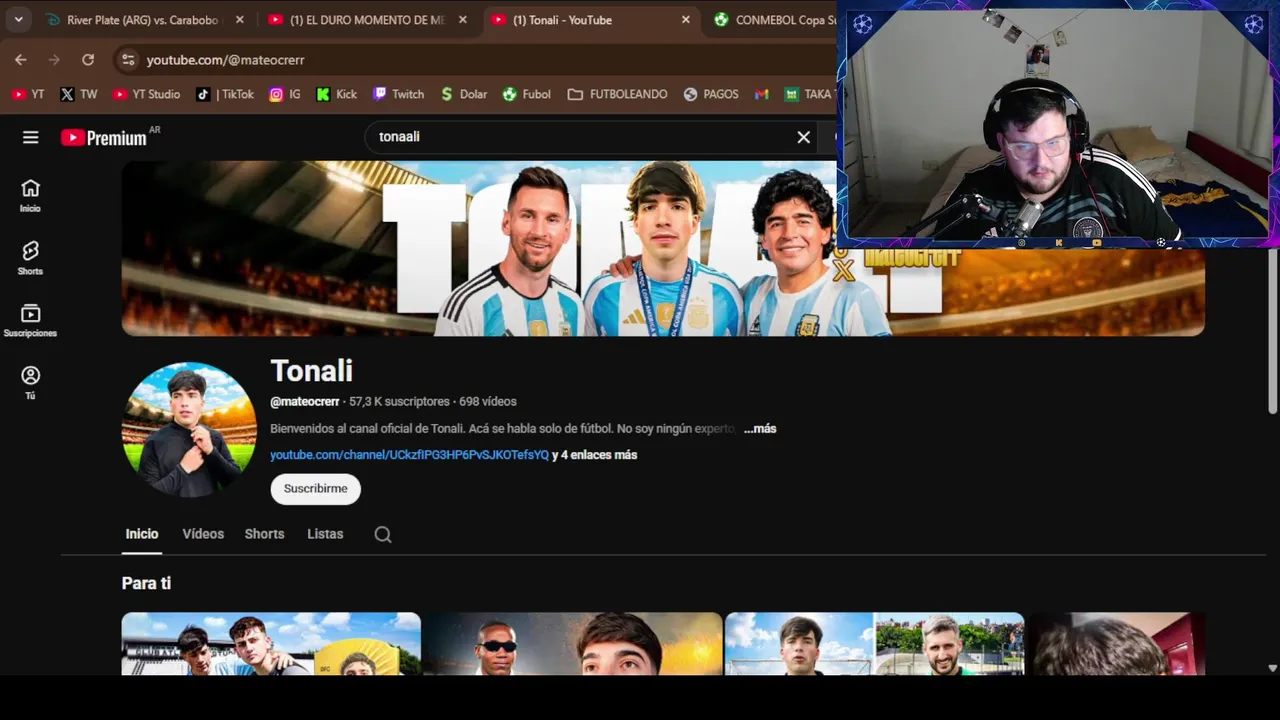Open Suscripciones in the sidebar
Viewport: 1280px width, 720px height.
tap(30, 320)
